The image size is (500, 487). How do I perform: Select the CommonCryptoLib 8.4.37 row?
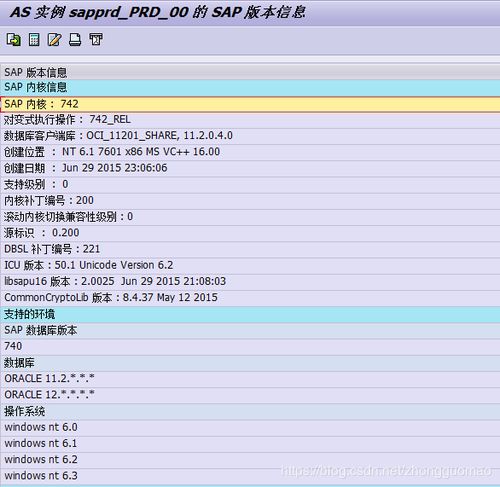click(250, 298)
